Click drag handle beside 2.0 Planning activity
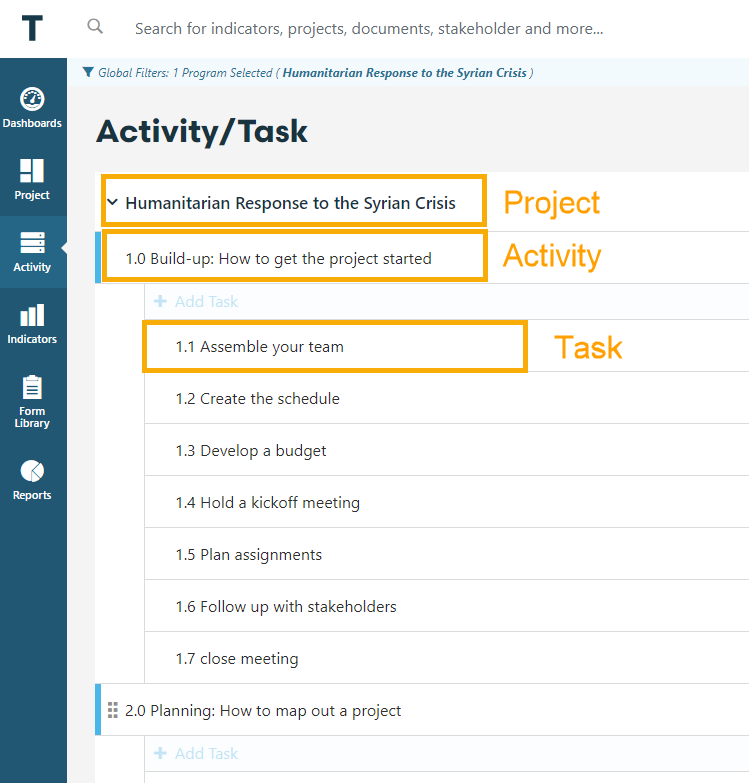This screenshot has height=783, width=749. [x=112, y=711]
